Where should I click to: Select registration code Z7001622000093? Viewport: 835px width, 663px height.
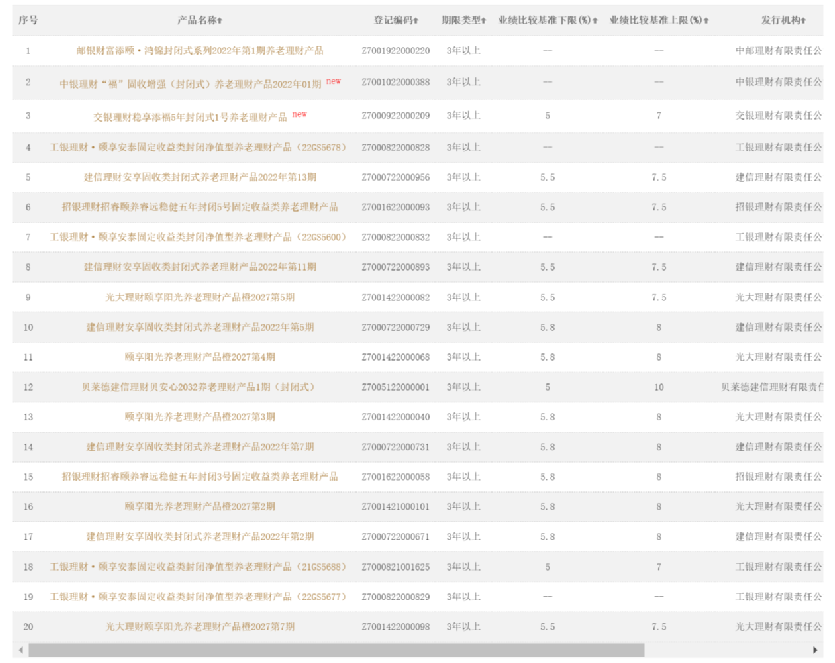(x=396, y=207)
